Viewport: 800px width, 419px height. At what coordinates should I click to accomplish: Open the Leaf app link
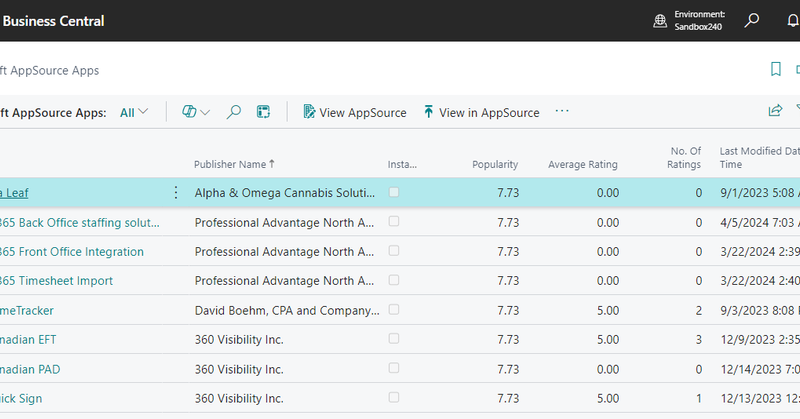click(14, 193)
